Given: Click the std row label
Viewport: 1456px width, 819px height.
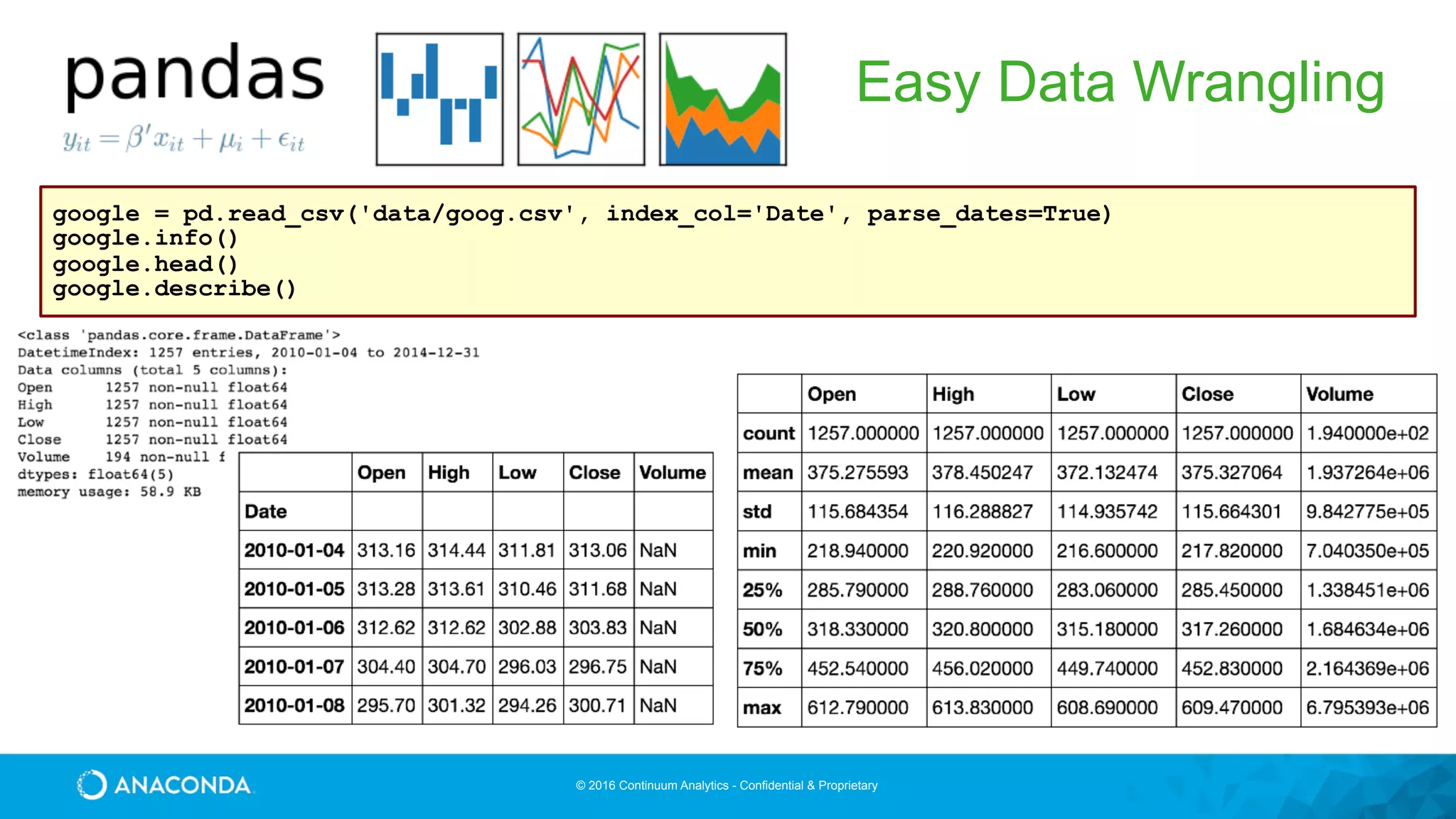Looking at the screenshot, I should (x=757, y=512).
